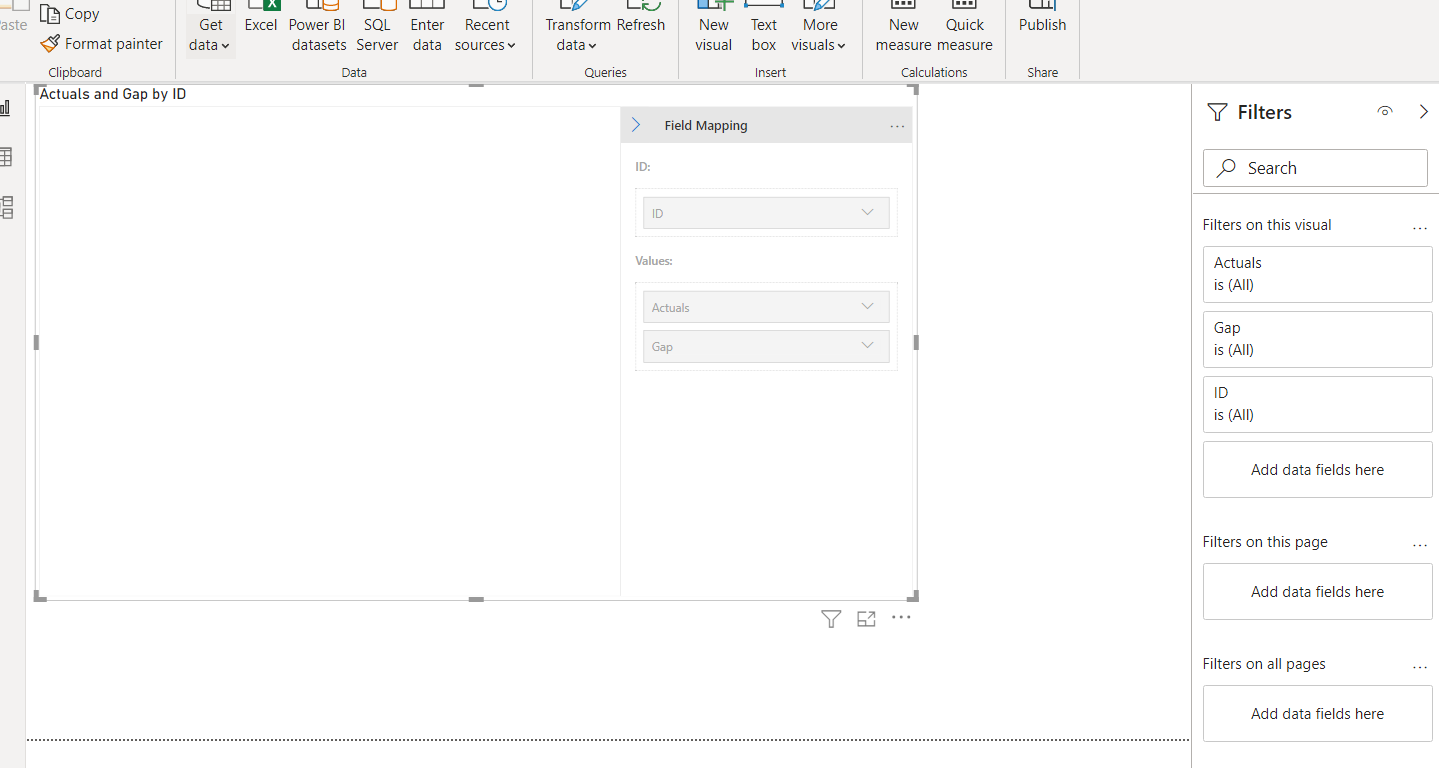Click Add data fields under all pages

(x=1318, y=714)
